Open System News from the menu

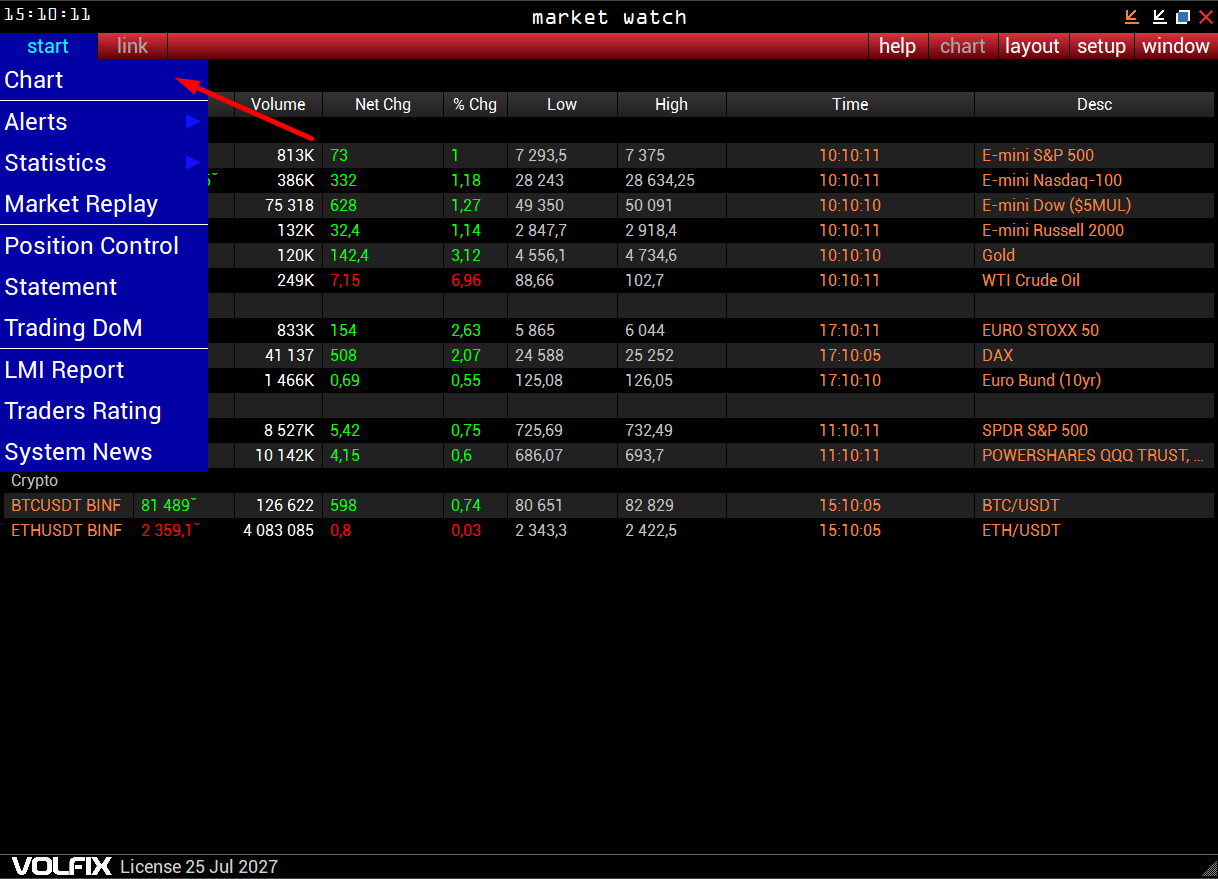[104, 452]
